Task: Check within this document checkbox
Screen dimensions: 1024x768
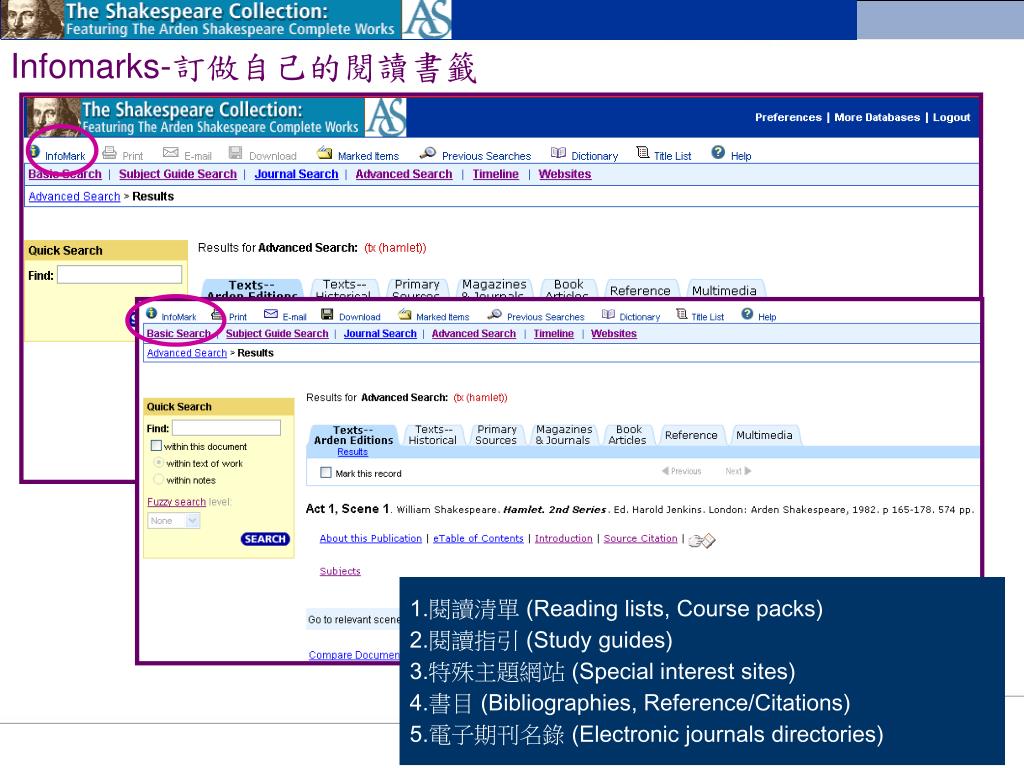Action: click(x=156, y=445)
